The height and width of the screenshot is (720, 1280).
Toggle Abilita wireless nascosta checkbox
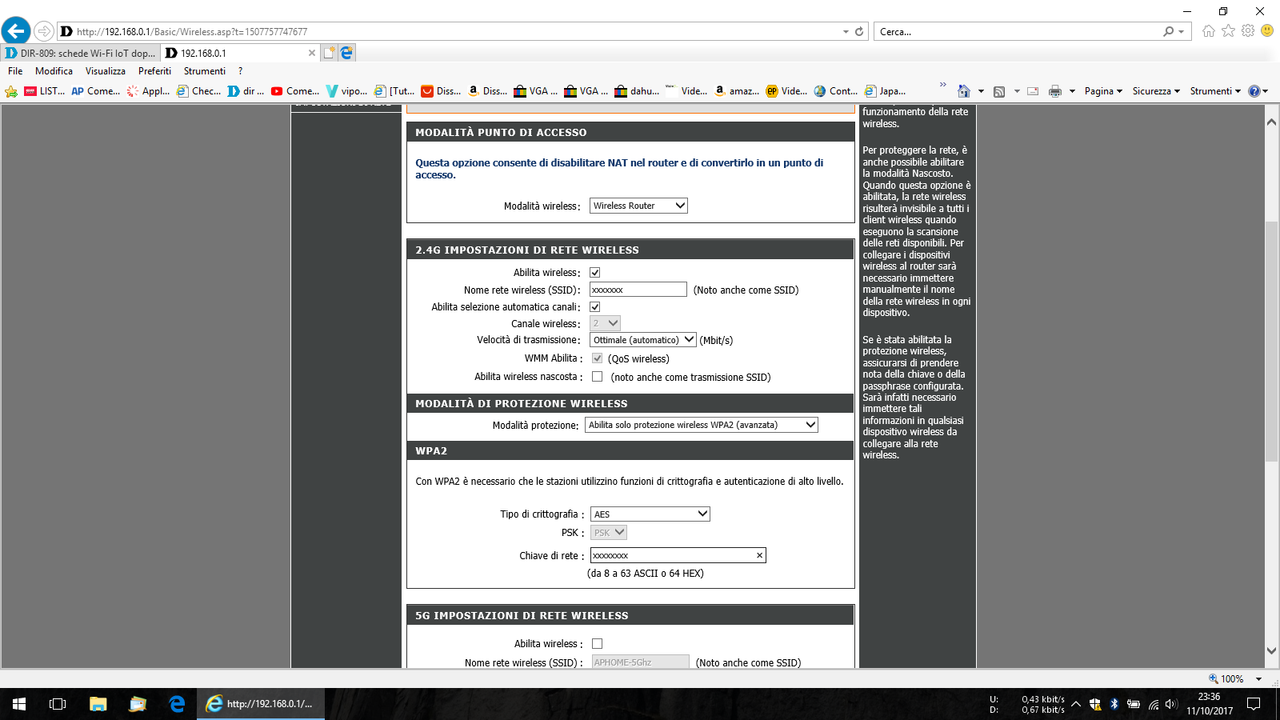[597, 377]
